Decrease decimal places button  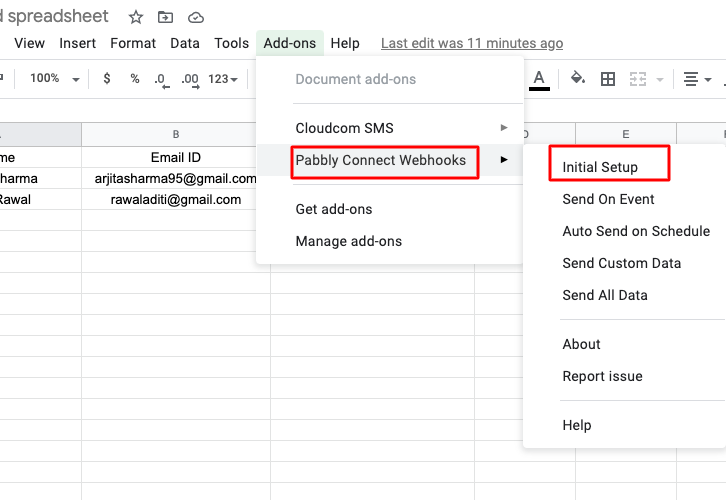pyautogui.click(x=162, y=80)
